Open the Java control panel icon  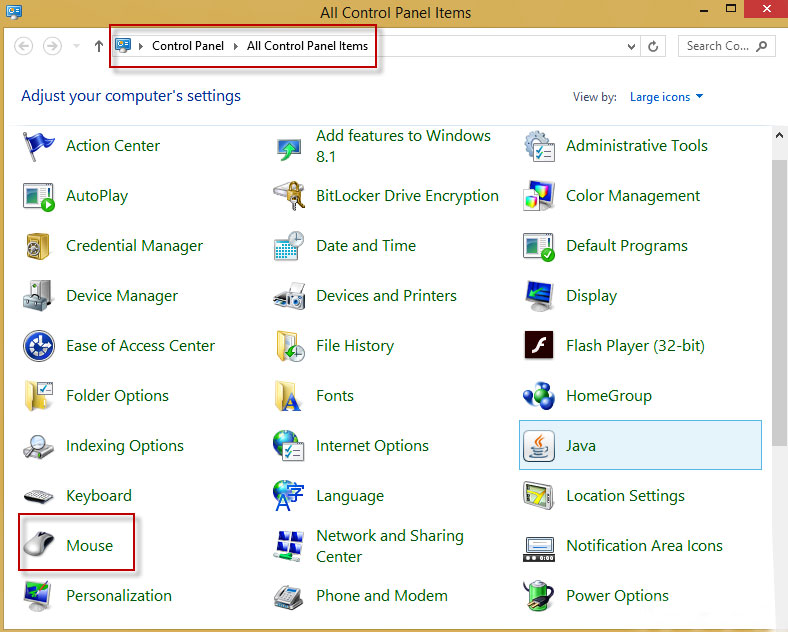coord(539,445)
